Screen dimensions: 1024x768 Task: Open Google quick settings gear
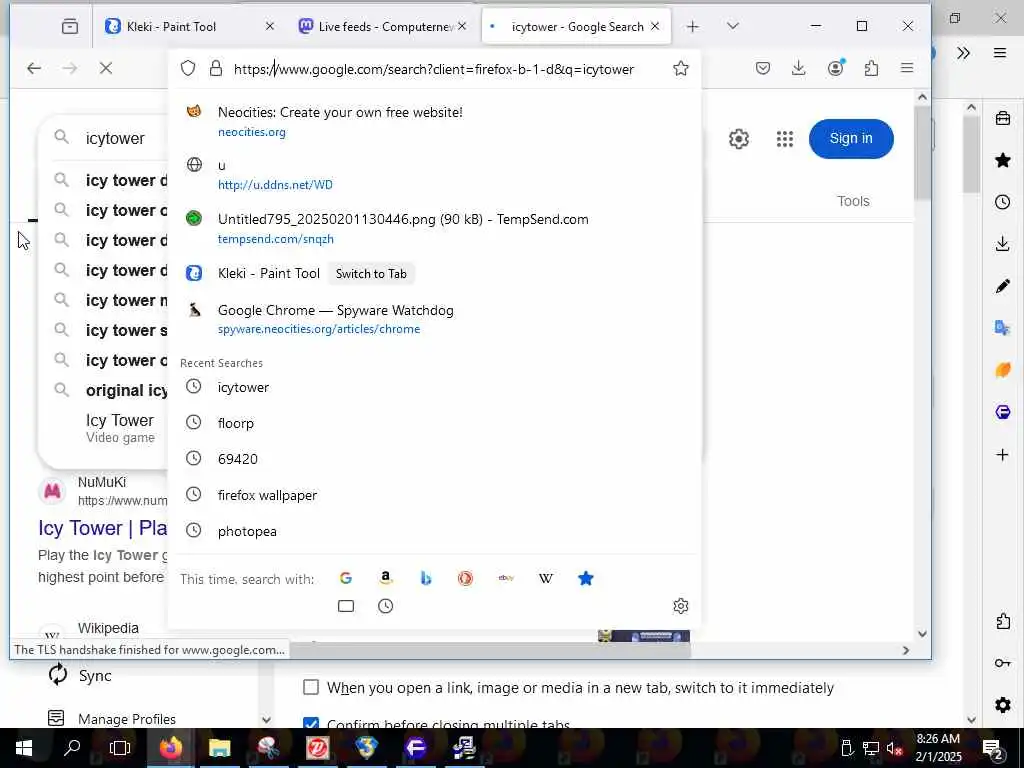coord(739,138)
